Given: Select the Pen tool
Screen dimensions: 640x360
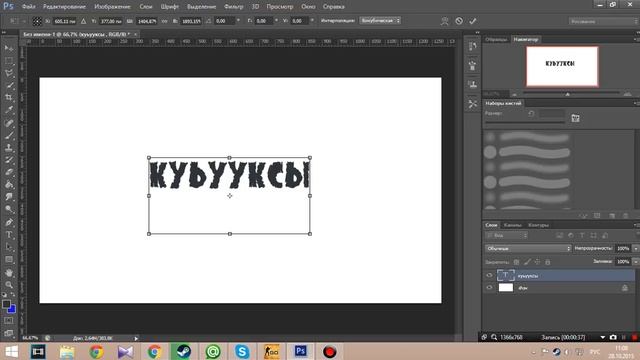Looking at the screenshot, I should click(x=9, y=222).
